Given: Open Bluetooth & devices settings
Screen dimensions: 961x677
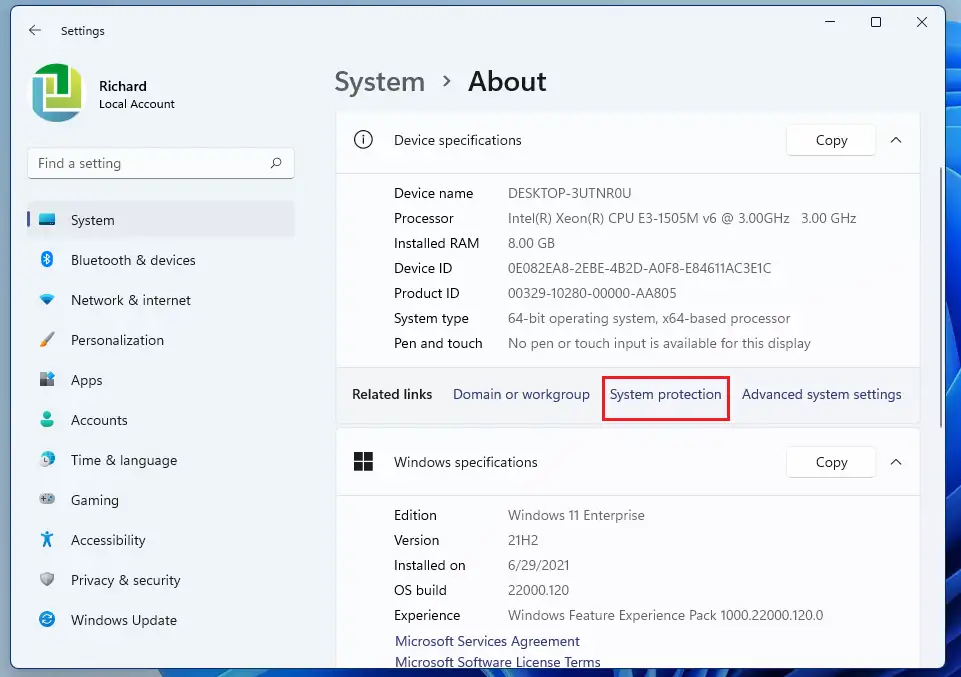Looking at the screenshot, I should 161,260.
